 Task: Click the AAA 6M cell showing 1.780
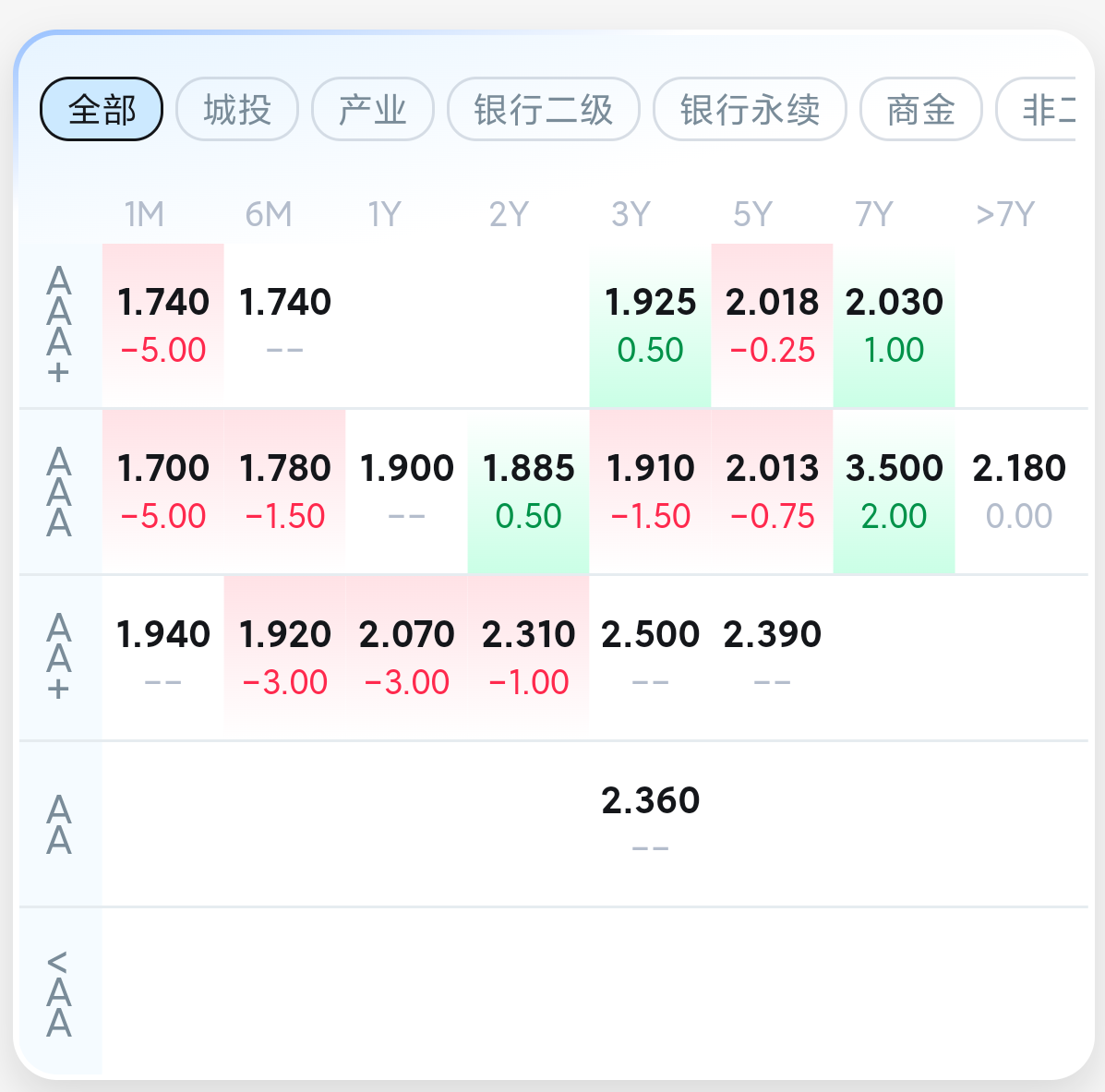tap(284, 492)
